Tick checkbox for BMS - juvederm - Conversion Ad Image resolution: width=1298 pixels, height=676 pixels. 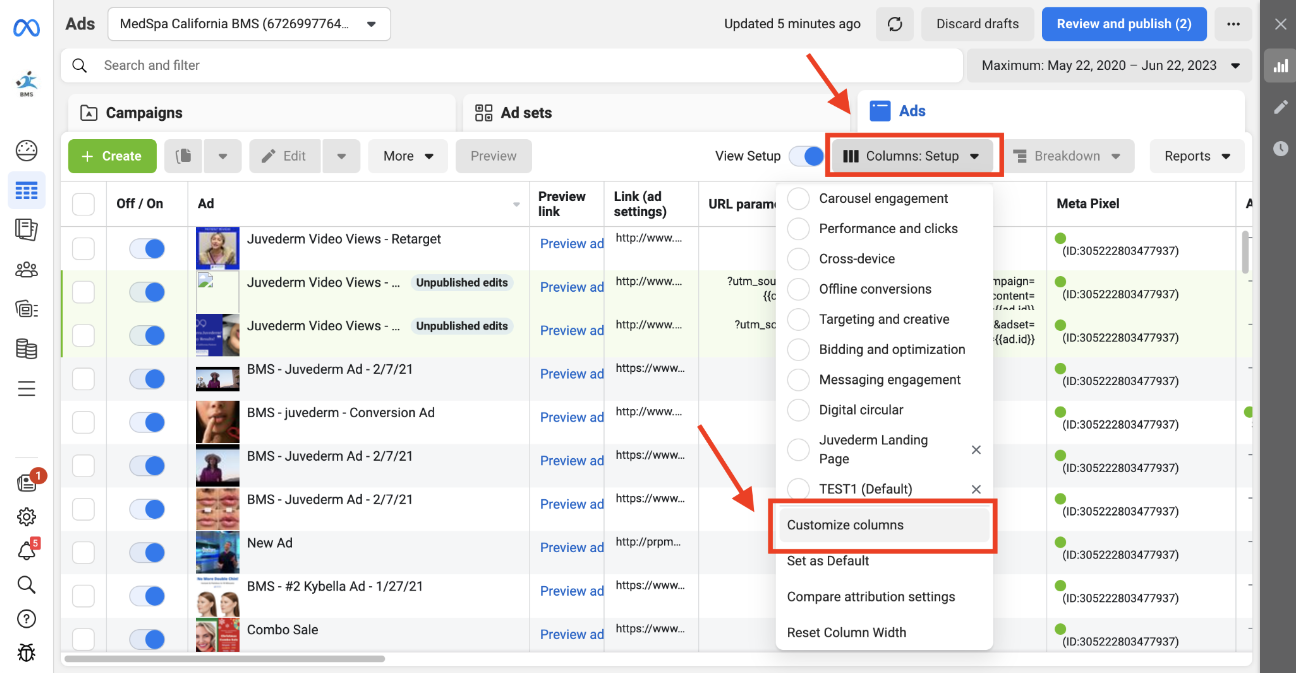83,422
